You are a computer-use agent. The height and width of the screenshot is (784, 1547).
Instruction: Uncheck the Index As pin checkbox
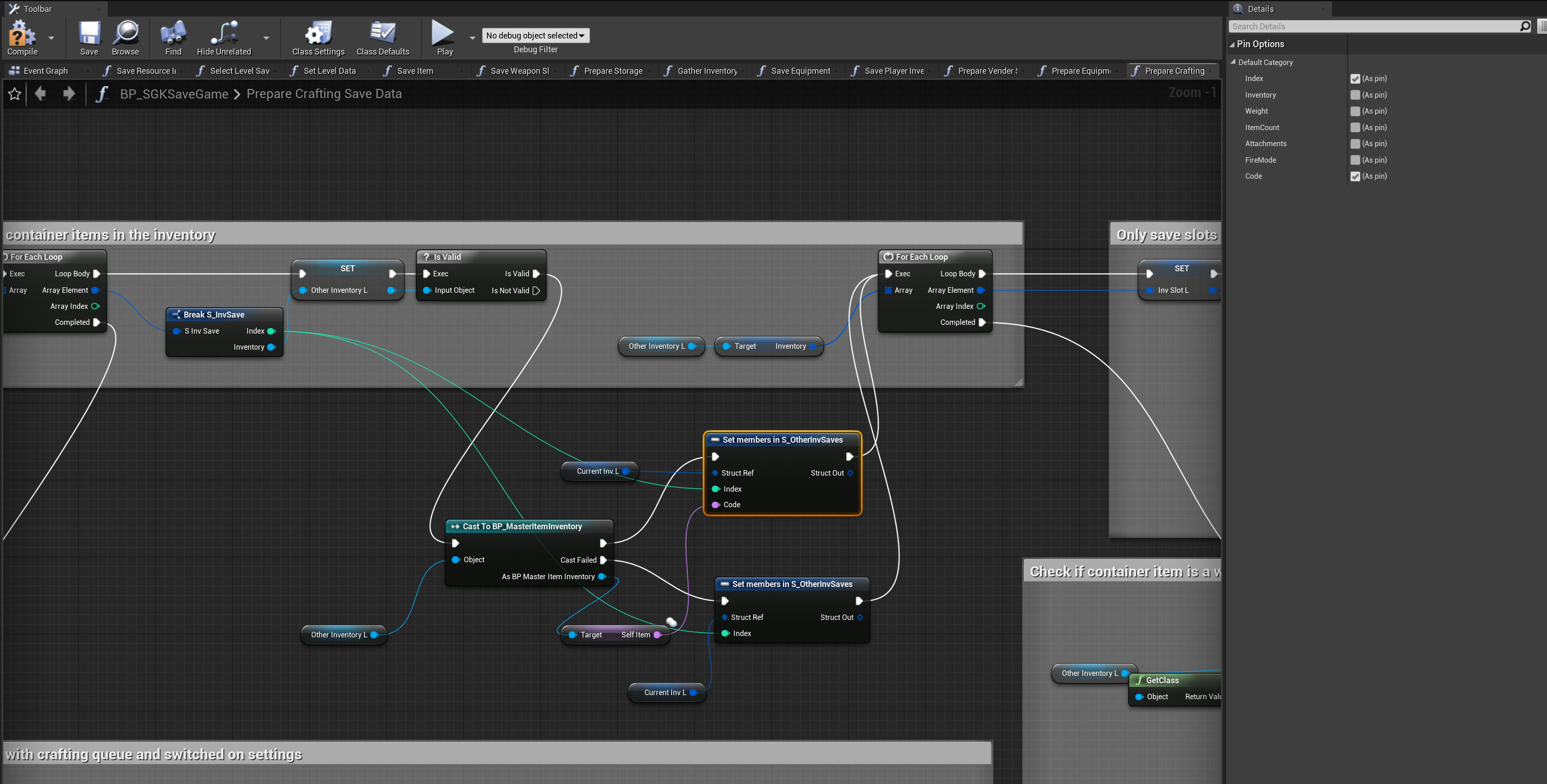tap(1355, 79)
